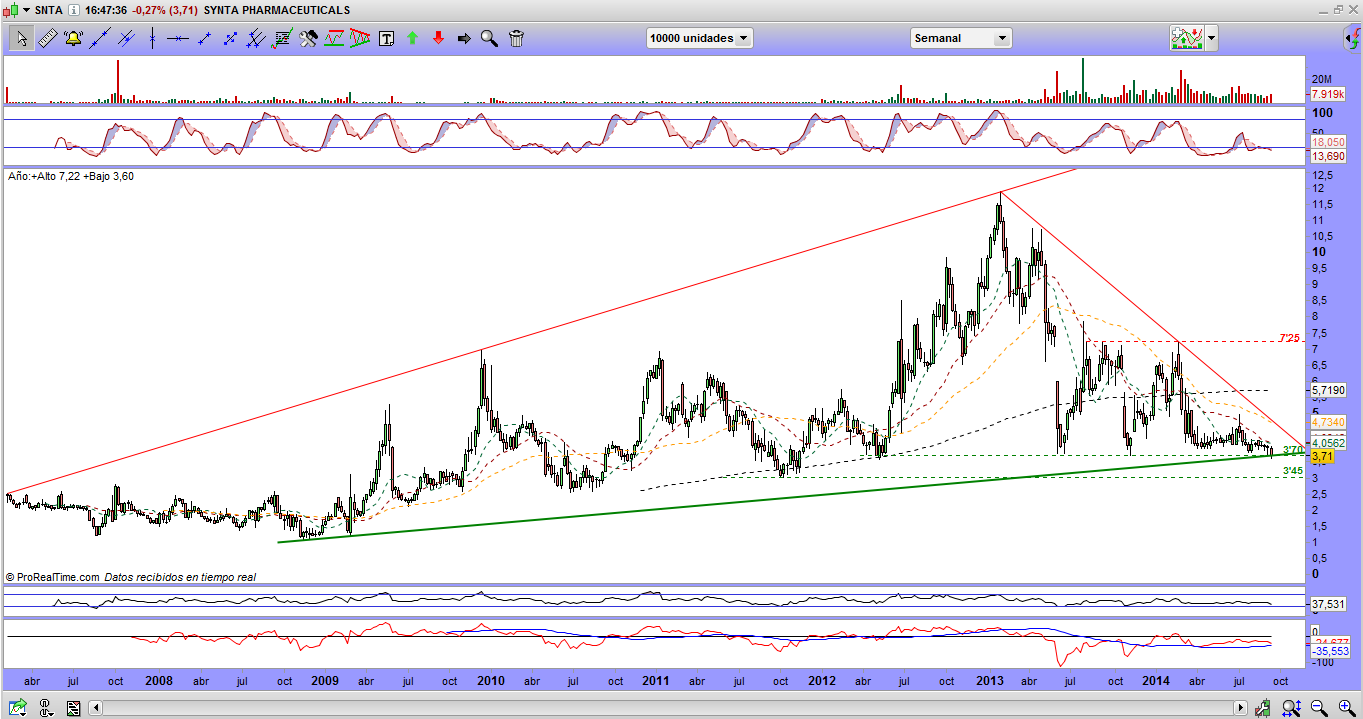Click the horizontal chart scrollbar track
The image size is (1363, 719).
668,708
